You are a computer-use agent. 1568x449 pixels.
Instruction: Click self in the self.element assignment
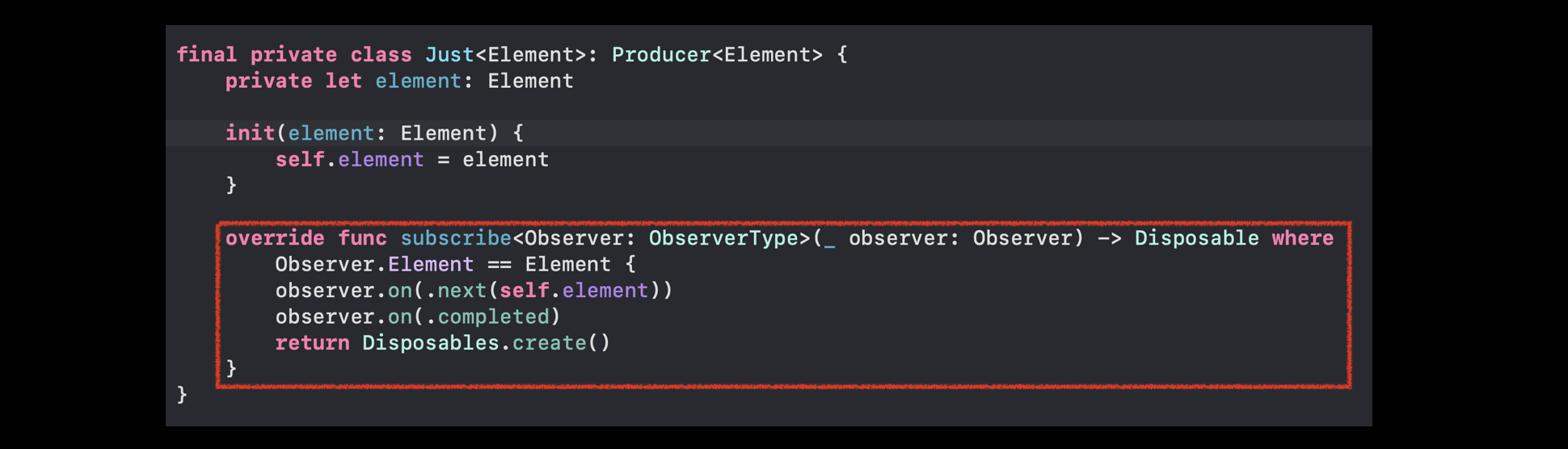pos(300,159)
